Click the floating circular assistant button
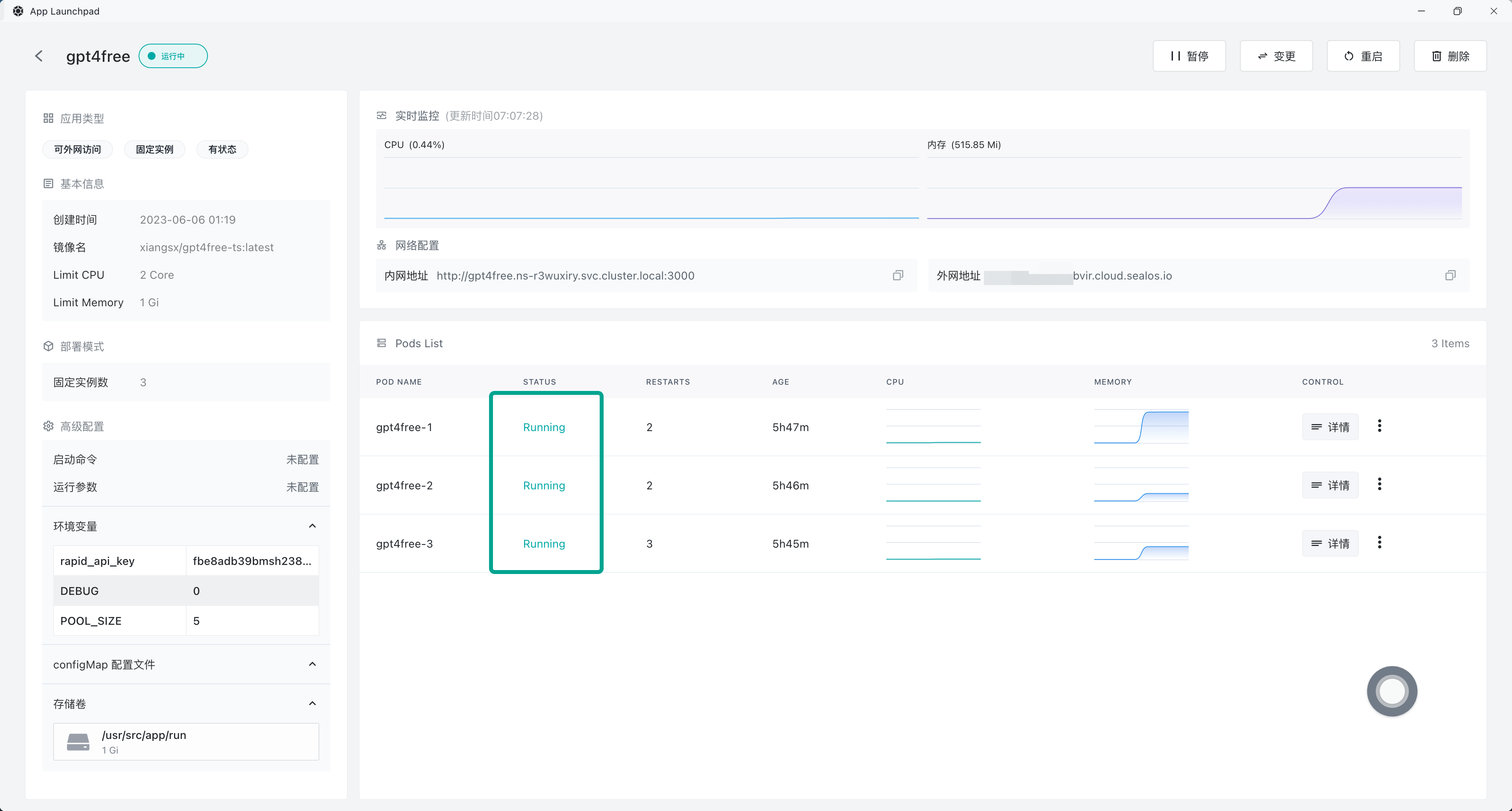Image resolution: width=1512 pixels, height=811 pixels. 1392,691
